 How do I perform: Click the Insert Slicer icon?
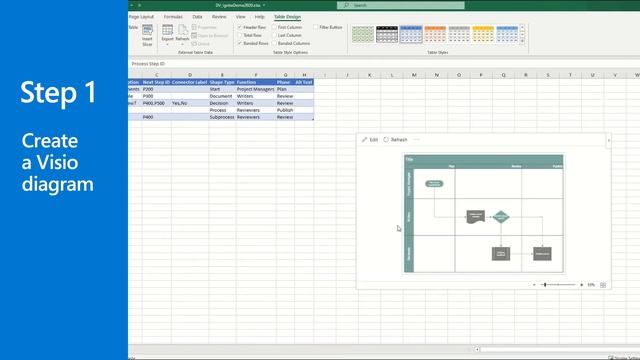[147, 30]
